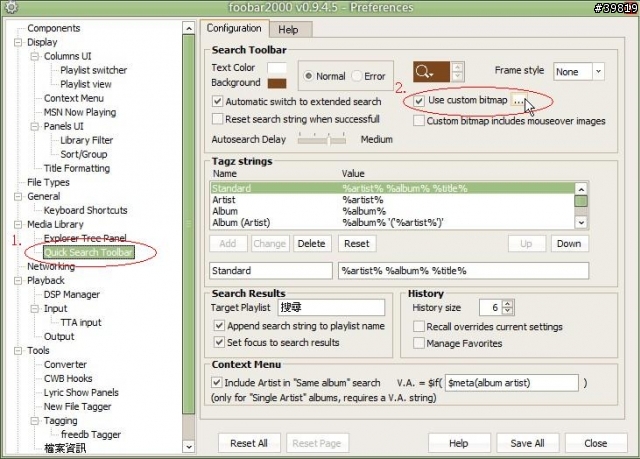Select Playlist switcher in tree
The height and width of the screenshot is (459, 640).
tap(93, 70)
